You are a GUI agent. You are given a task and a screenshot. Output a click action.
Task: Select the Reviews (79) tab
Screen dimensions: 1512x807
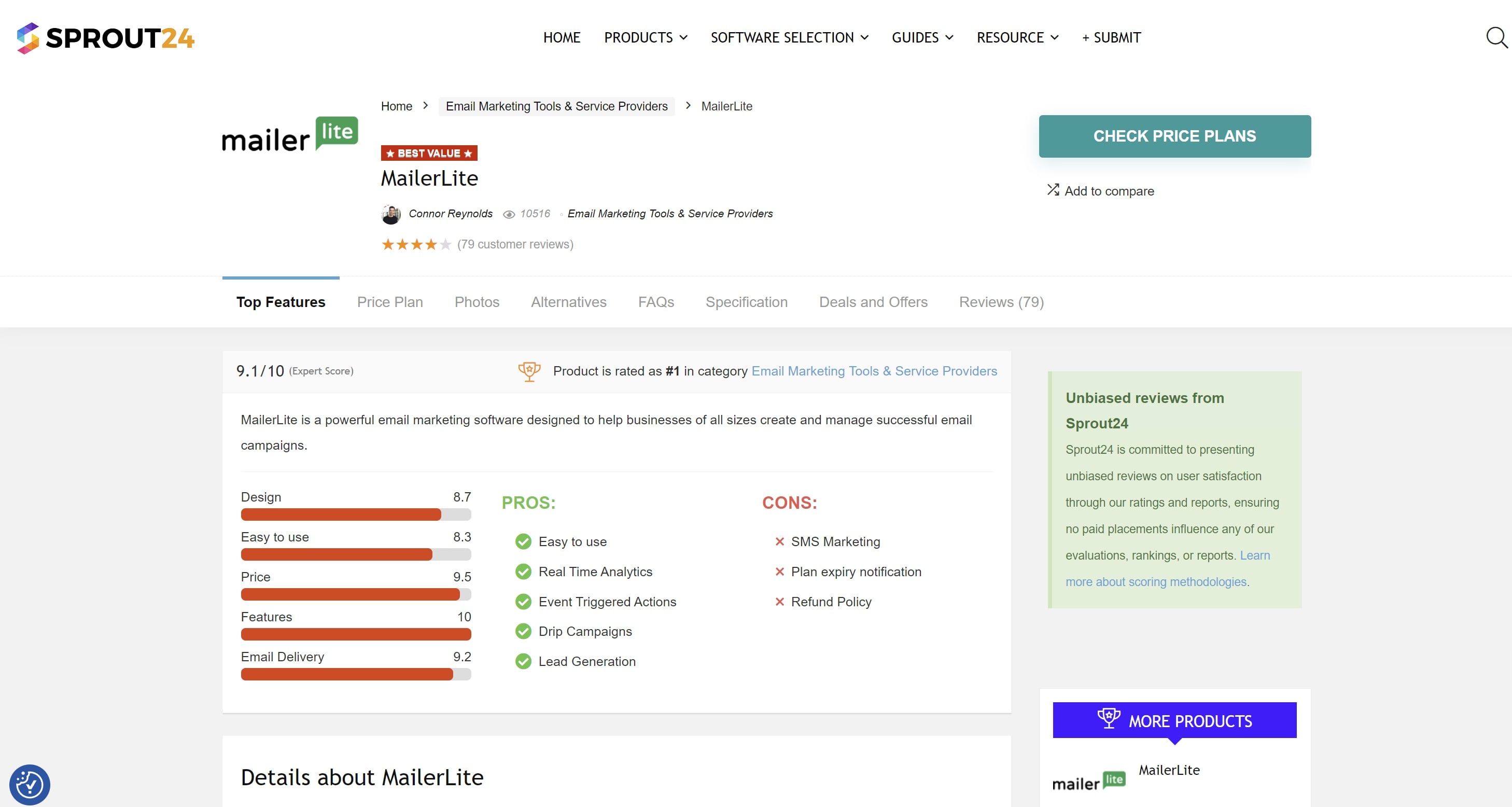coord(1001,302)
